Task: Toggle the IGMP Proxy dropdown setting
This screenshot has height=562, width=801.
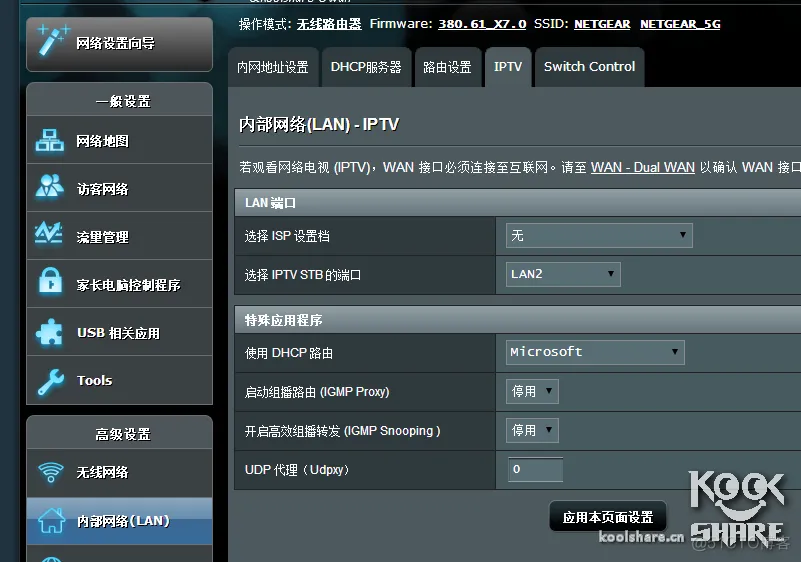Action: coord(532,392)
